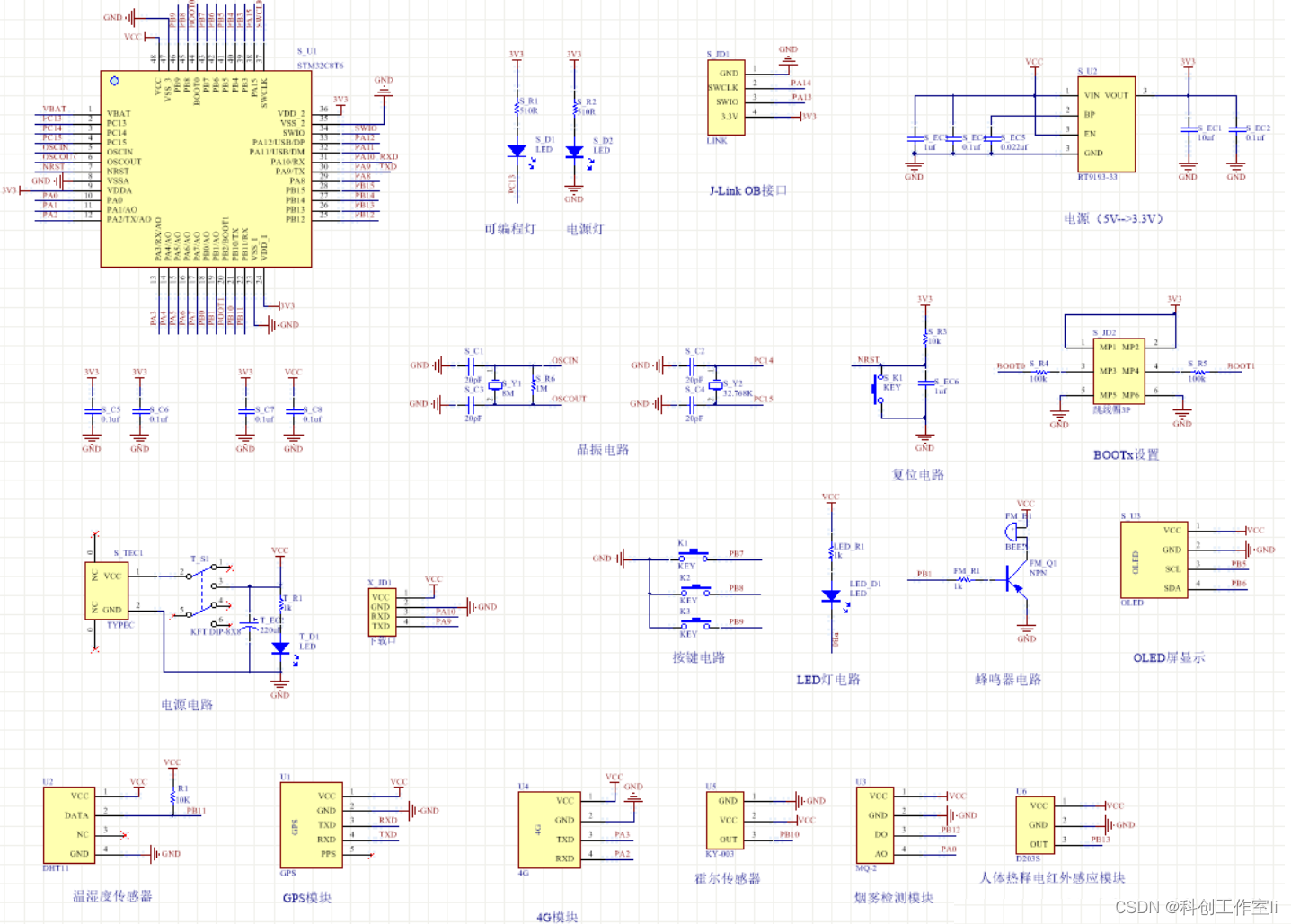Click the 'J-Link OB接口' label
The height and width of the screenshot is (924, 1291).
(748, 190)
